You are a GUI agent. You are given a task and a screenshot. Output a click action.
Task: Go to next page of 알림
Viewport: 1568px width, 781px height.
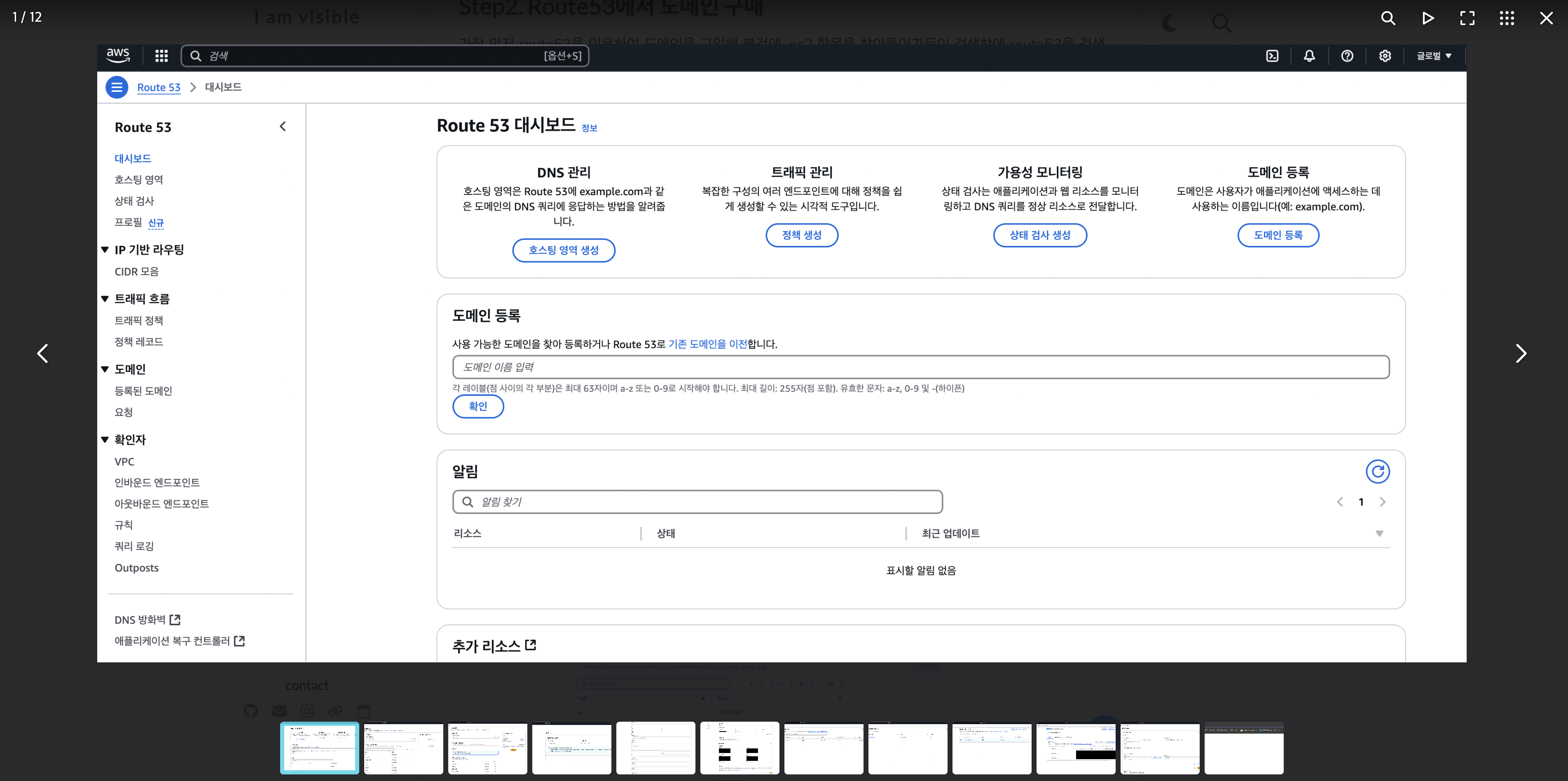[x=1382, y=502]
